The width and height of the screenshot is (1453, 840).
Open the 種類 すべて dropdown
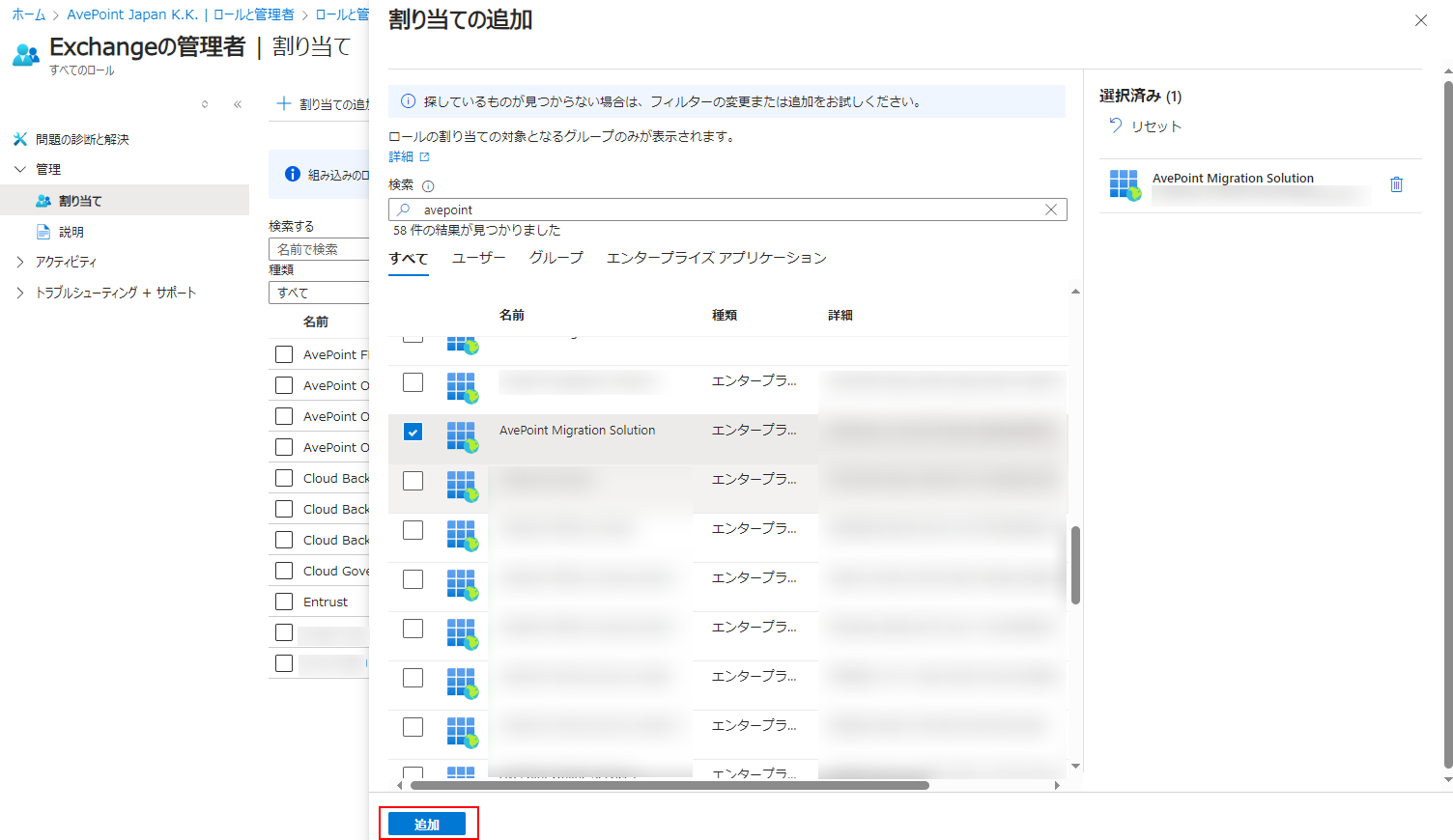[x=319, y=293]
